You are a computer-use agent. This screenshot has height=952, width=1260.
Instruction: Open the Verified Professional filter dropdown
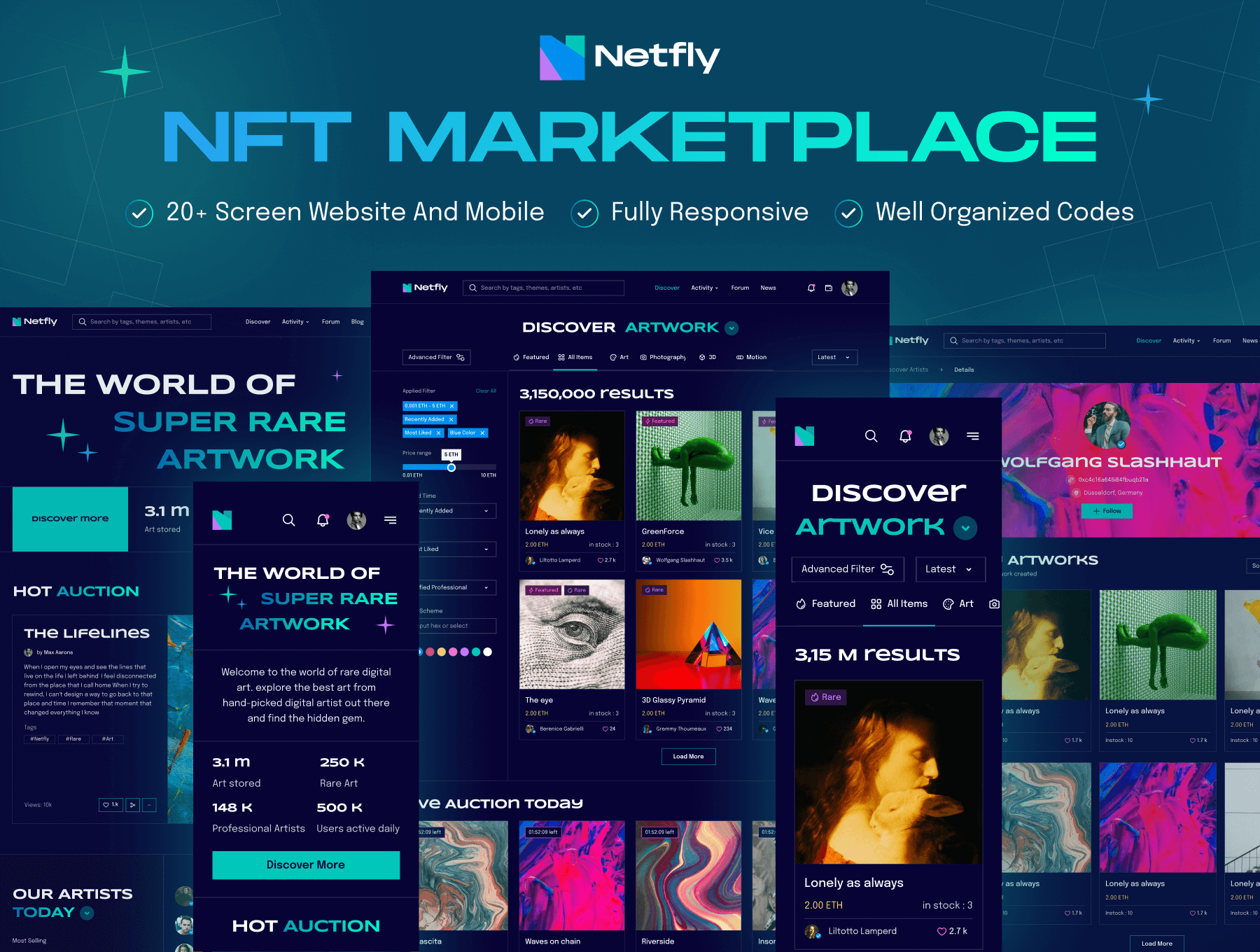click(457, 587)
